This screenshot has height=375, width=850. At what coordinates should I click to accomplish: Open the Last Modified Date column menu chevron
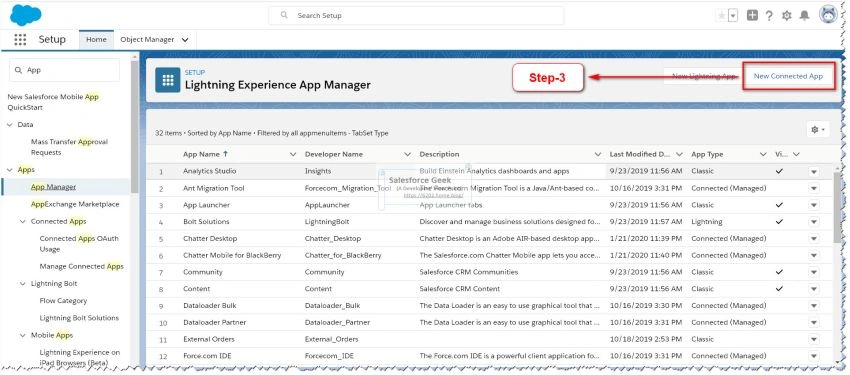(679, 154)
